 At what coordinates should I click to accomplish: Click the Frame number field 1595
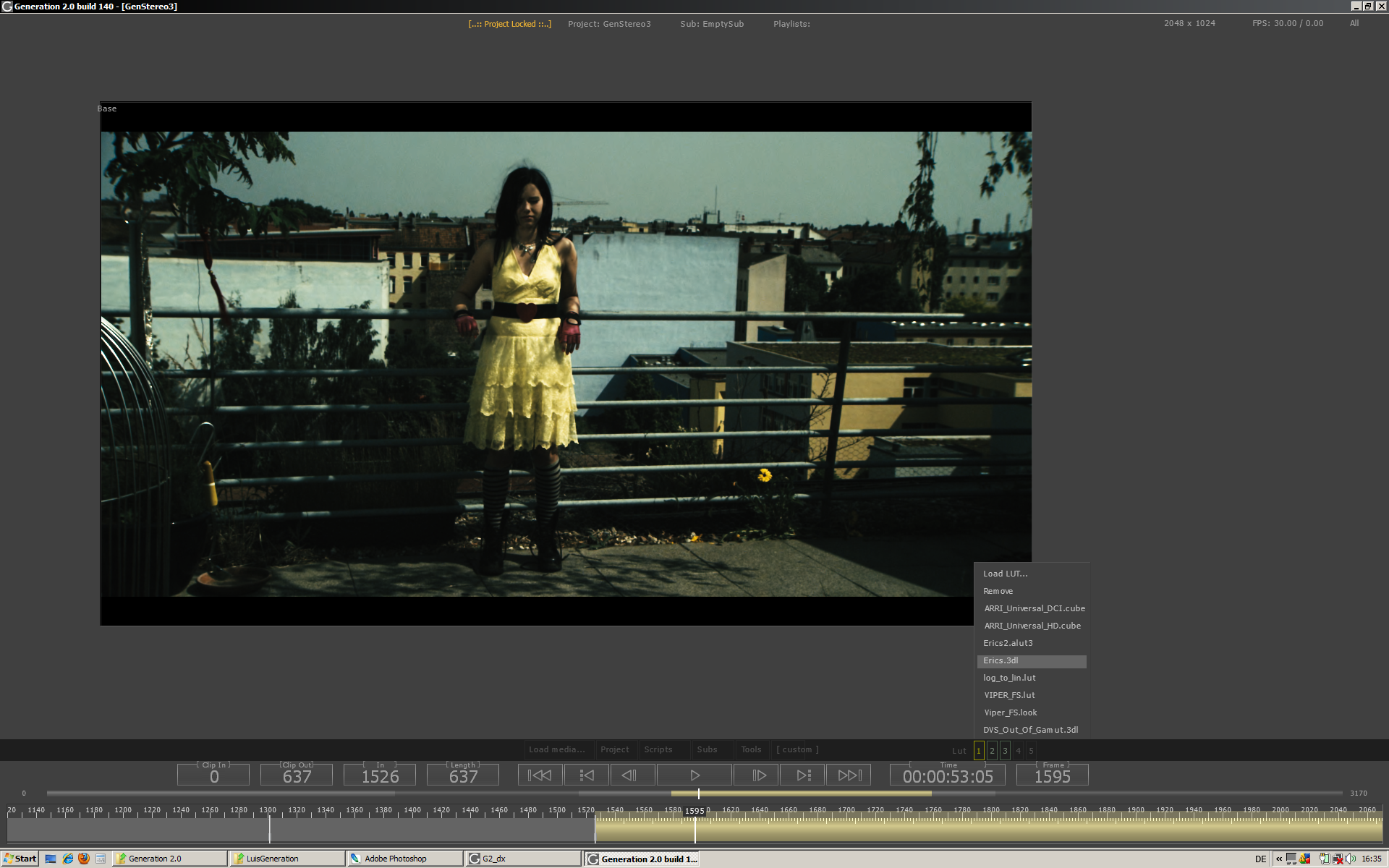(1052, 777)
